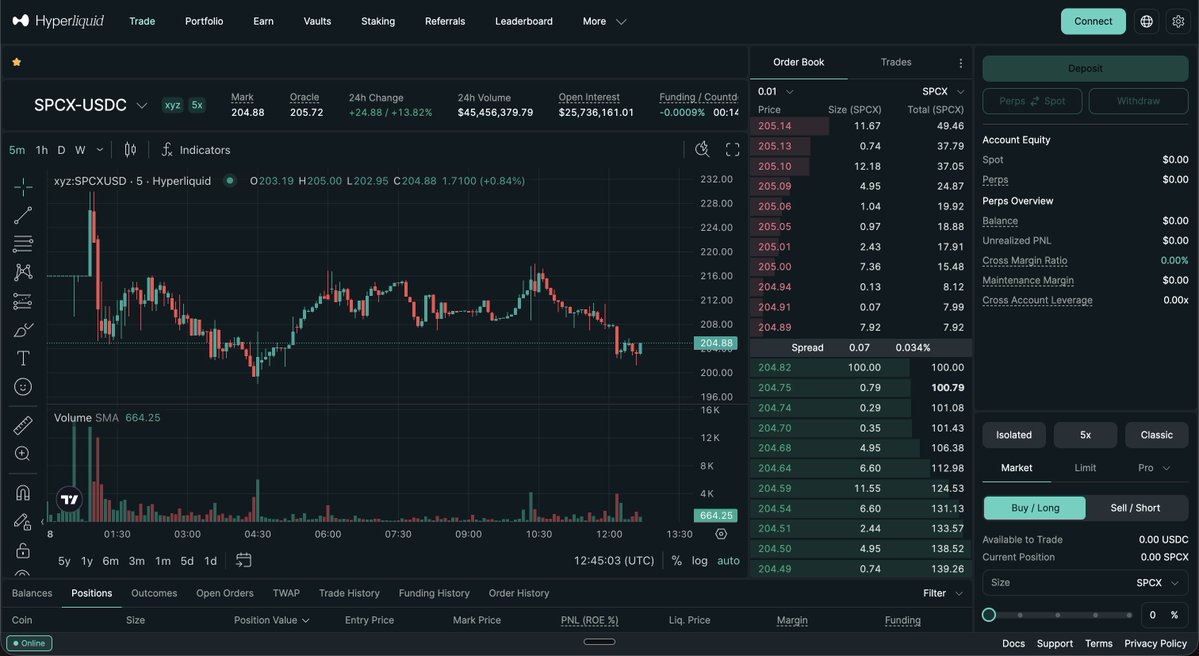Select the brush drawing tool

(x=23, y=330)
